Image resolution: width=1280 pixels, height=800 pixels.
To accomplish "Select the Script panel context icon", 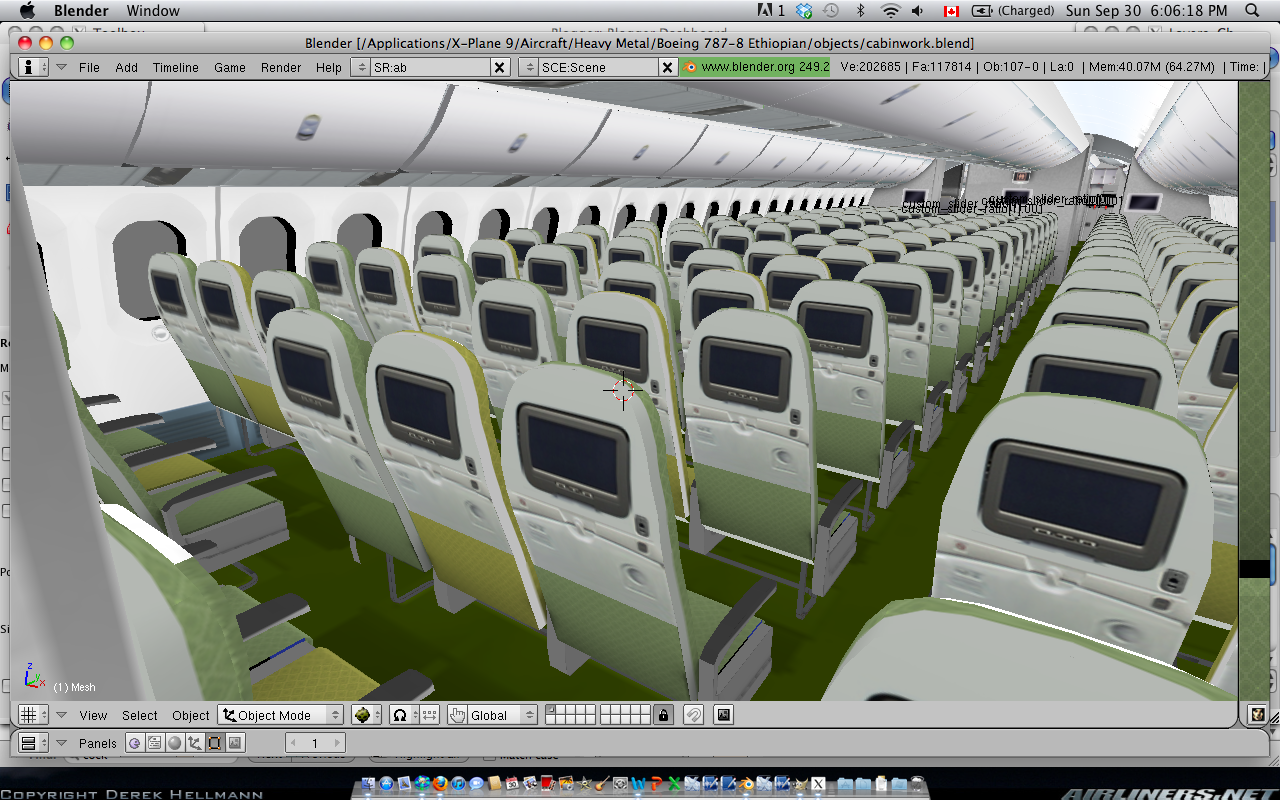I will pyautogui.click(x=155, y=743).
